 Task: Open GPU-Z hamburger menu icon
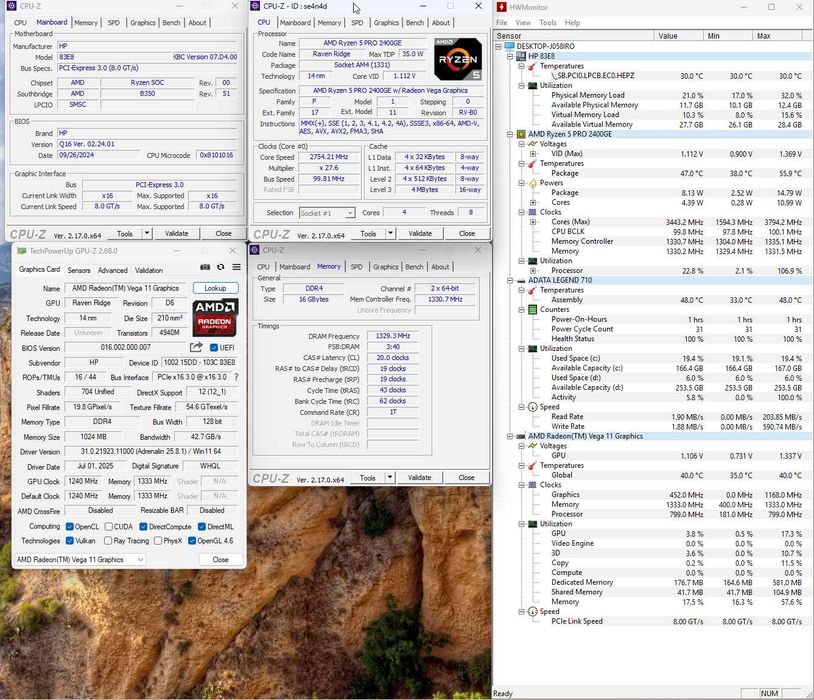click(x=236, y=267)
